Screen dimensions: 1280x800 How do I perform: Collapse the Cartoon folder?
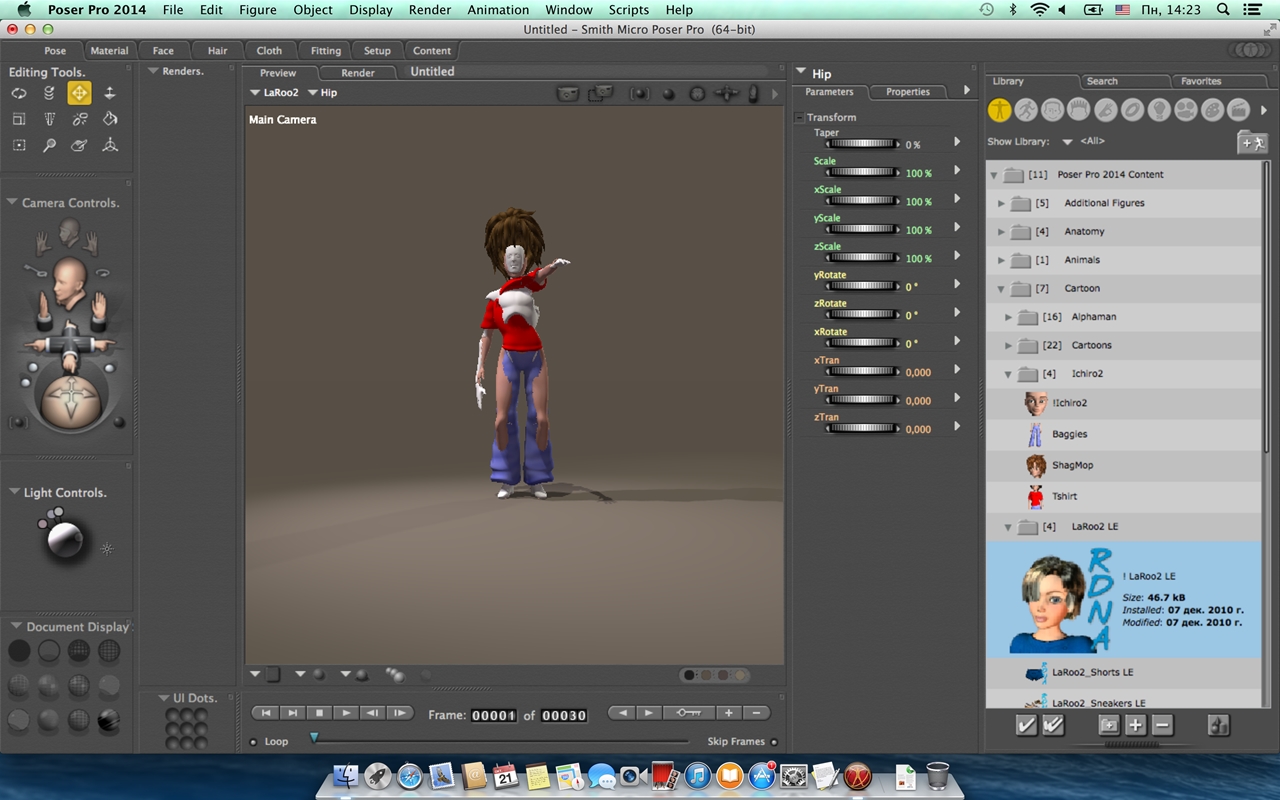[1001, 289]
